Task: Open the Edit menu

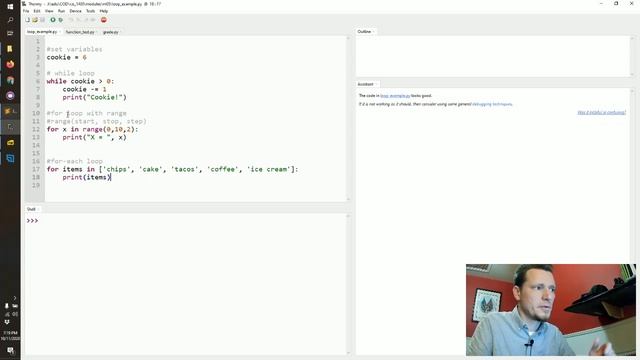Action: click(37, 11)
